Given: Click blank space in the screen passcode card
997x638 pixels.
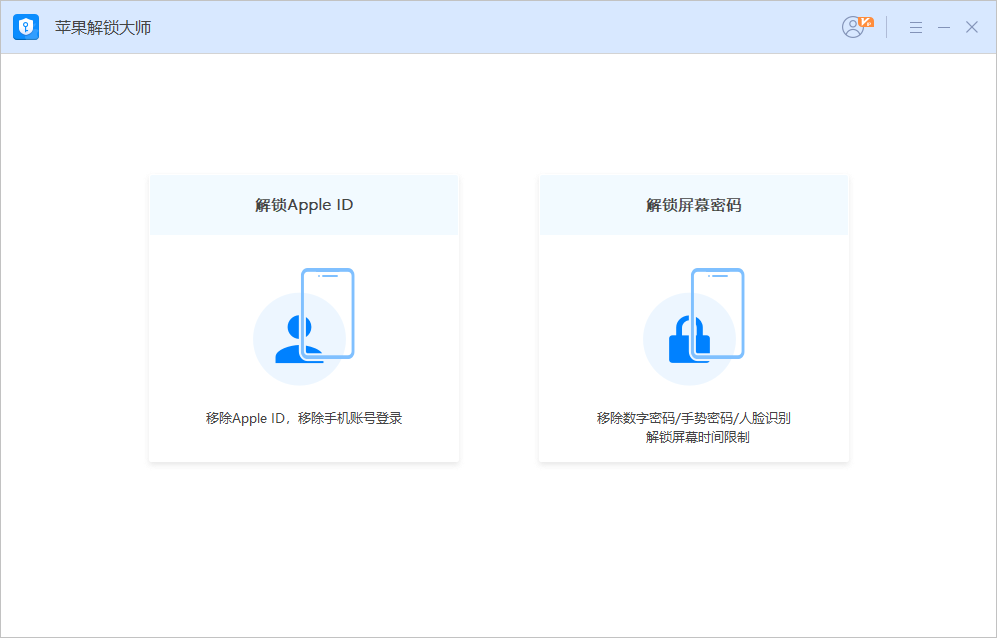Looking at the screenshot, I should [x=590, y=300].
